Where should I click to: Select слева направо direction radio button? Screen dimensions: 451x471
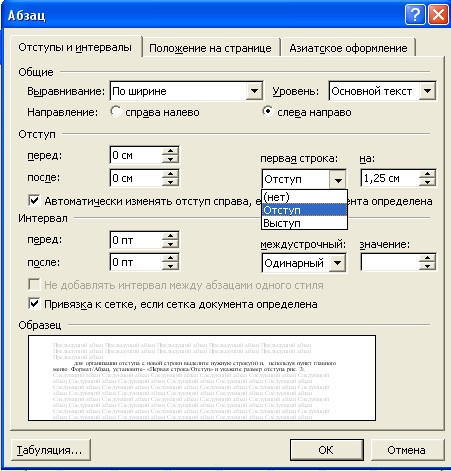click(268, 111)
